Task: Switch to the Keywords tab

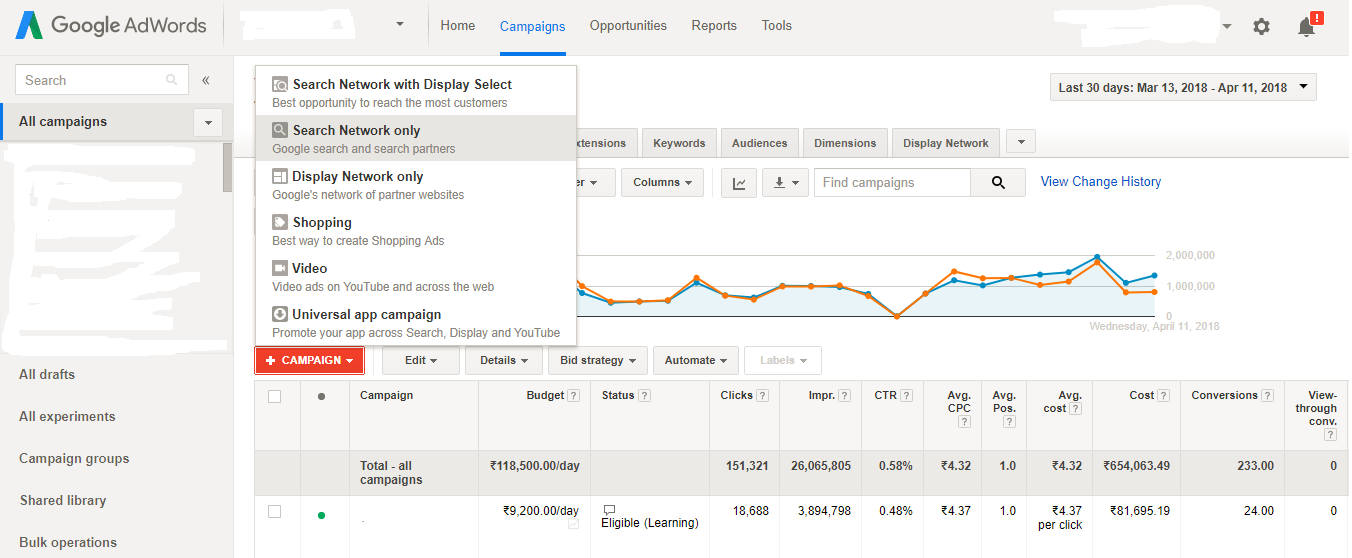Action: pyautogui.click(x=679, y=143)
